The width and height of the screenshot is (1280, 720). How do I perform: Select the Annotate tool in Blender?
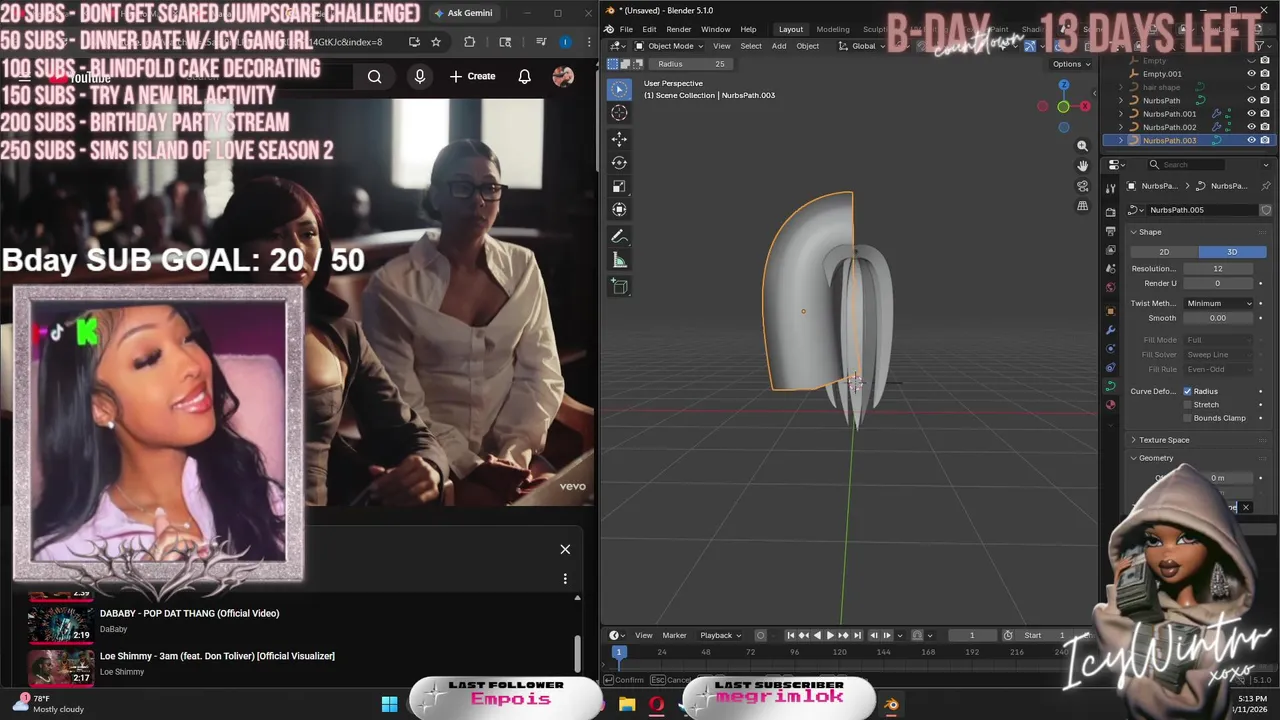tap(619, 237)
